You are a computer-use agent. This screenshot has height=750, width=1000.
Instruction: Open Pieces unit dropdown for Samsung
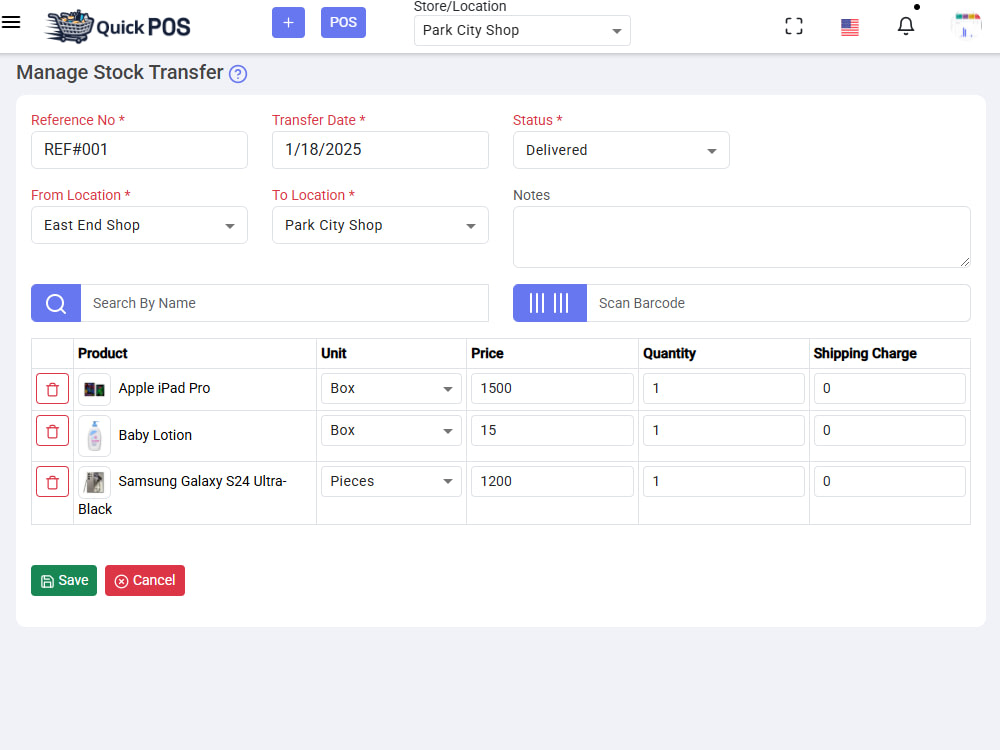click(391, 482)
